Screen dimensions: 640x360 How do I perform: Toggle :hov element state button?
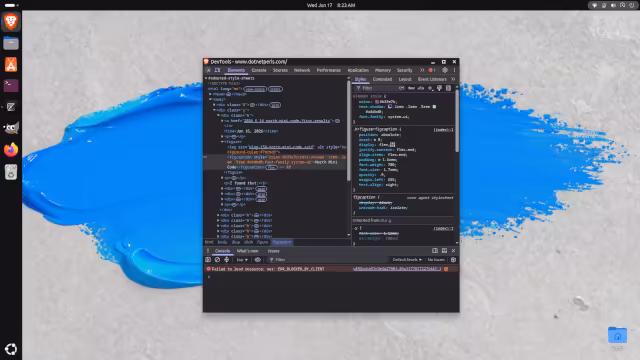tap(411, 88)
